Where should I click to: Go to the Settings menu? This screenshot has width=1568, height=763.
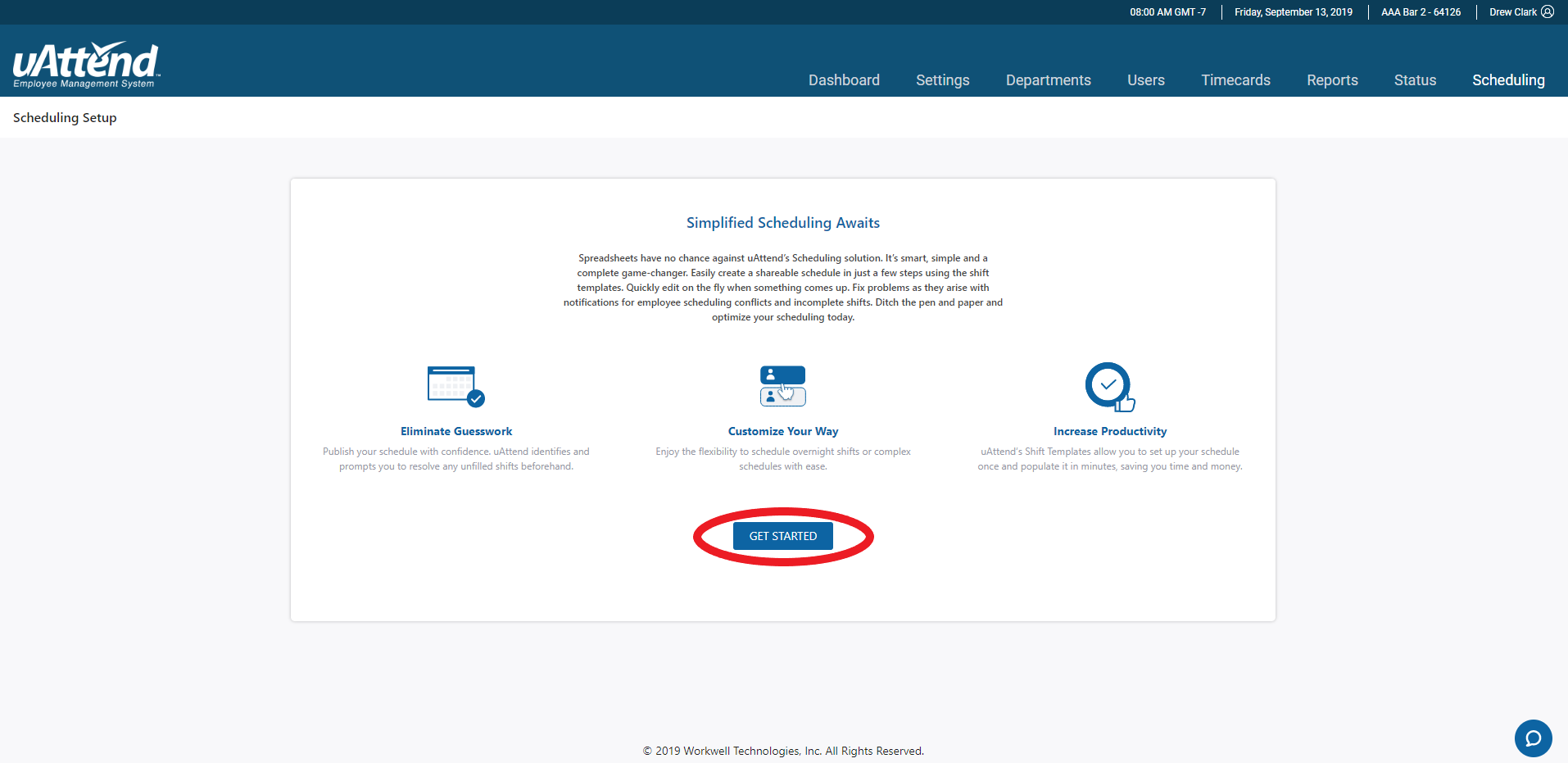click(x=942, y=80)
